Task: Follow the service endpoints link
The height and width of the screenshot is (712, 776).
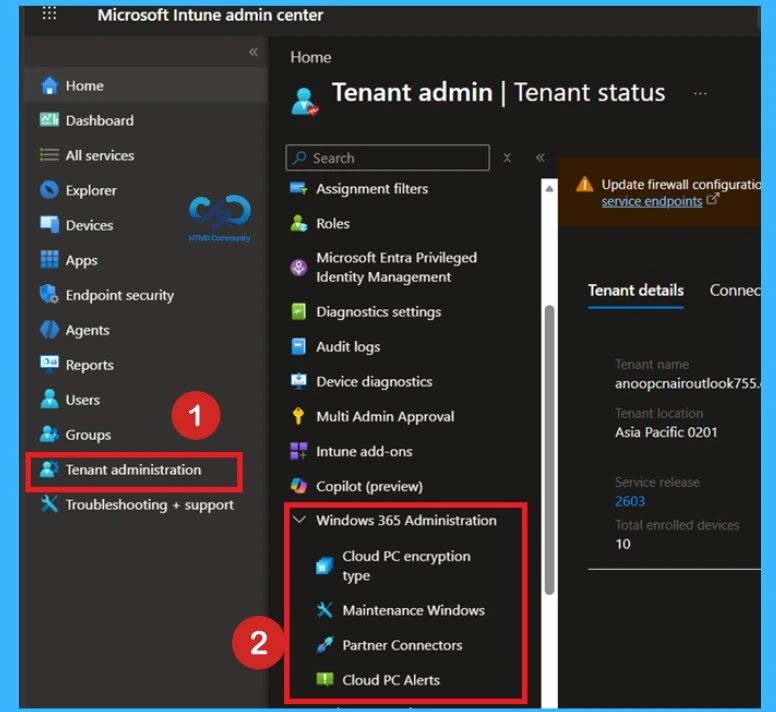Action: tap(651, 201)
